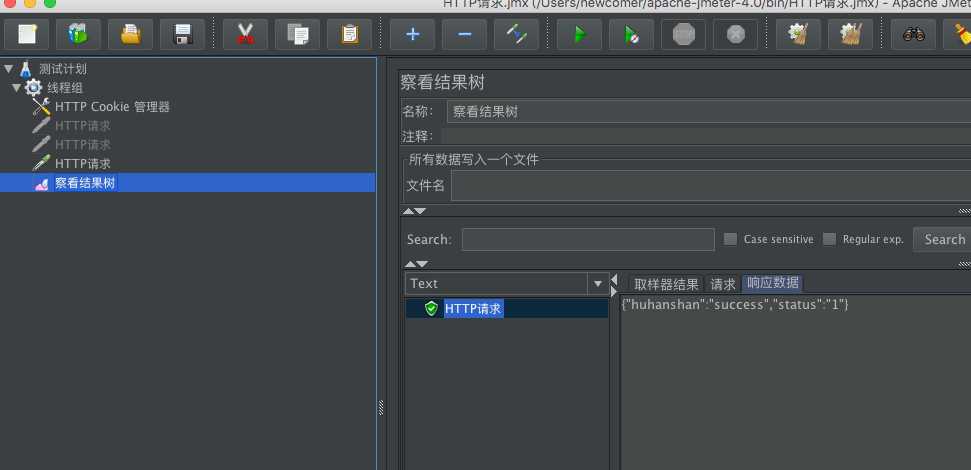Click the 文件名 file name field

click(x=711, y=186)
